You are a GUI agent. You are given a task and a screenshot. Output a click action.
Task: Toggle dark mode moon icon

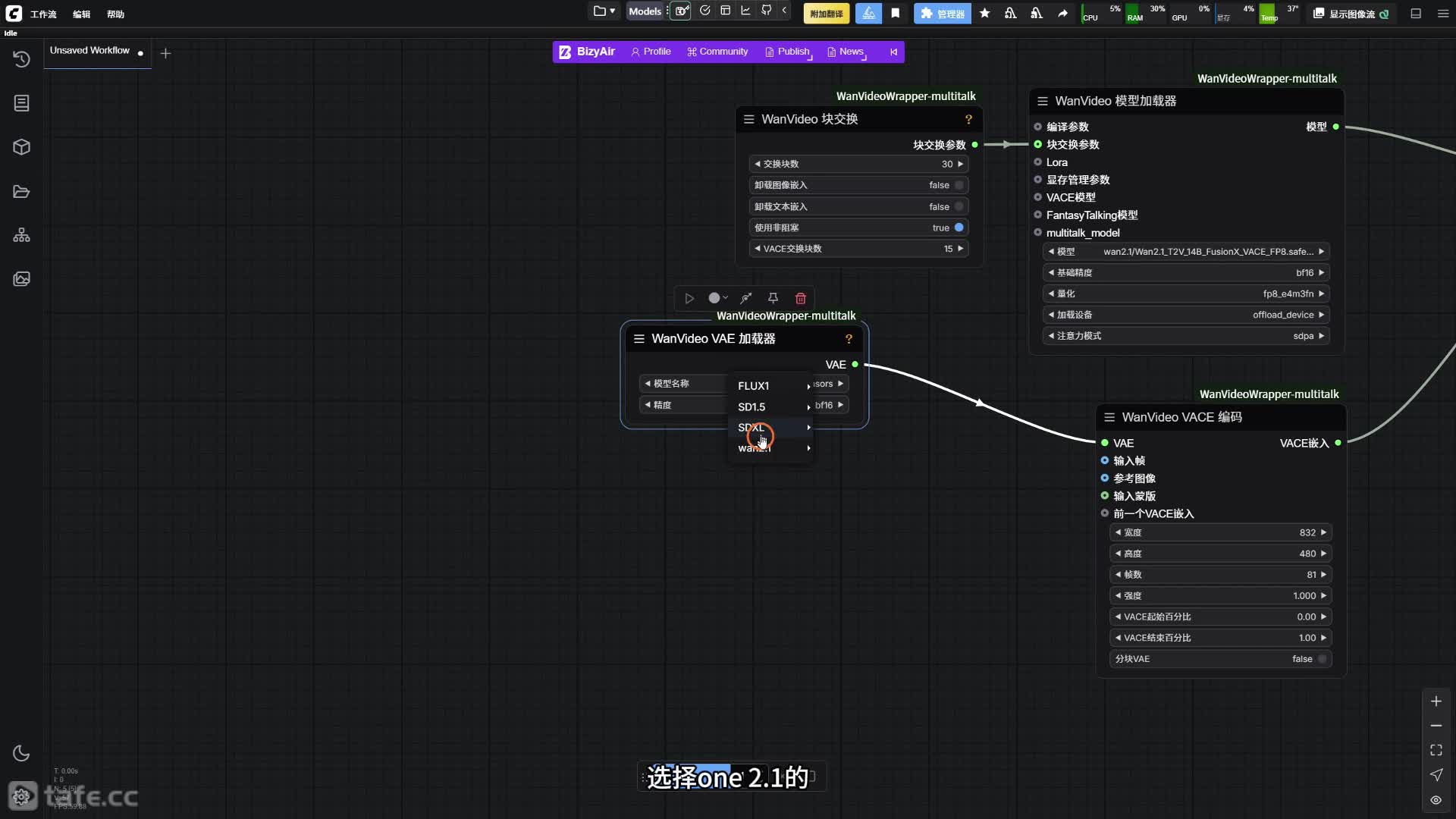tap(21, 753)
